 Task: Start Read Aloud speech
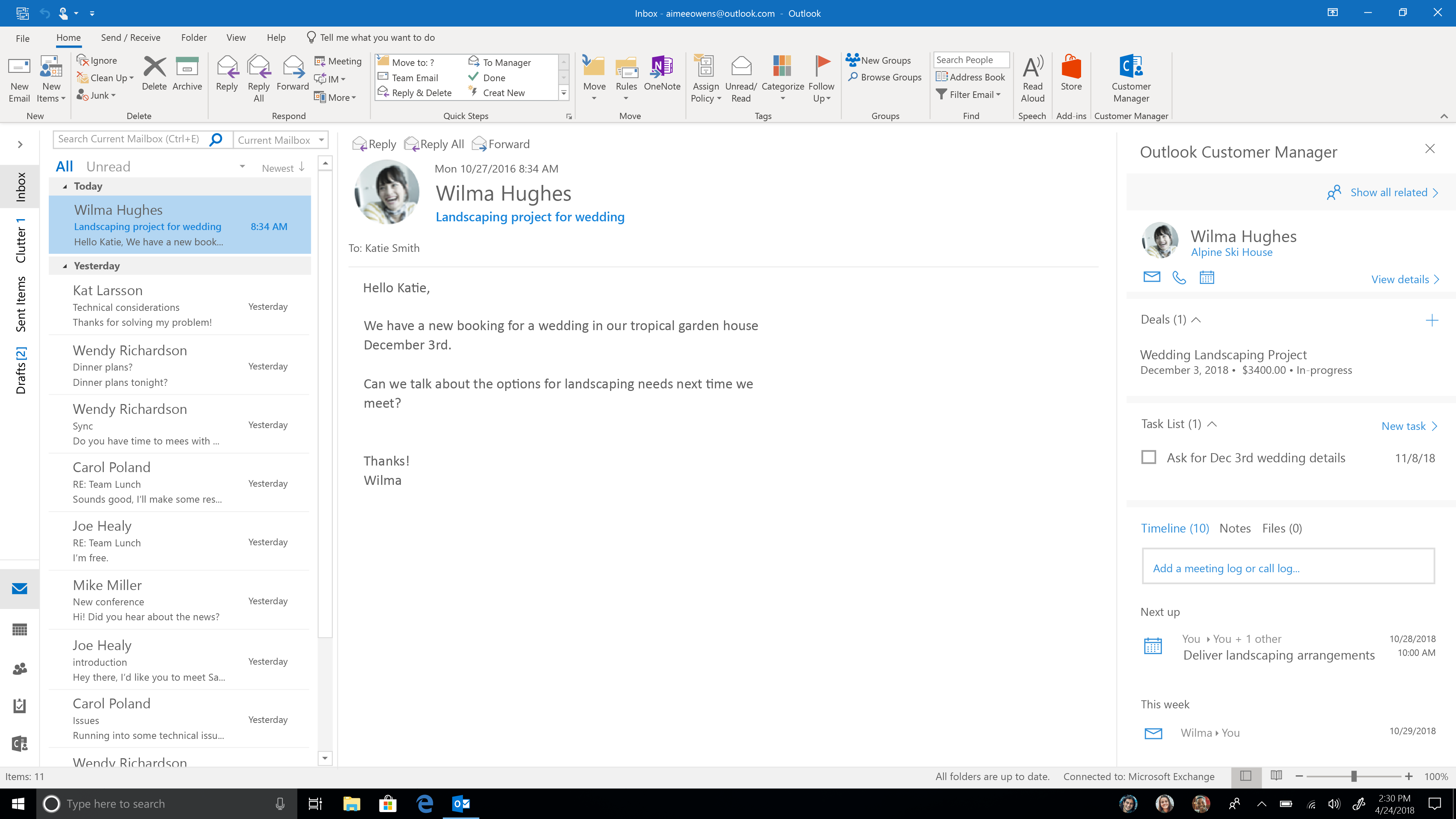tap(1032, 79)
